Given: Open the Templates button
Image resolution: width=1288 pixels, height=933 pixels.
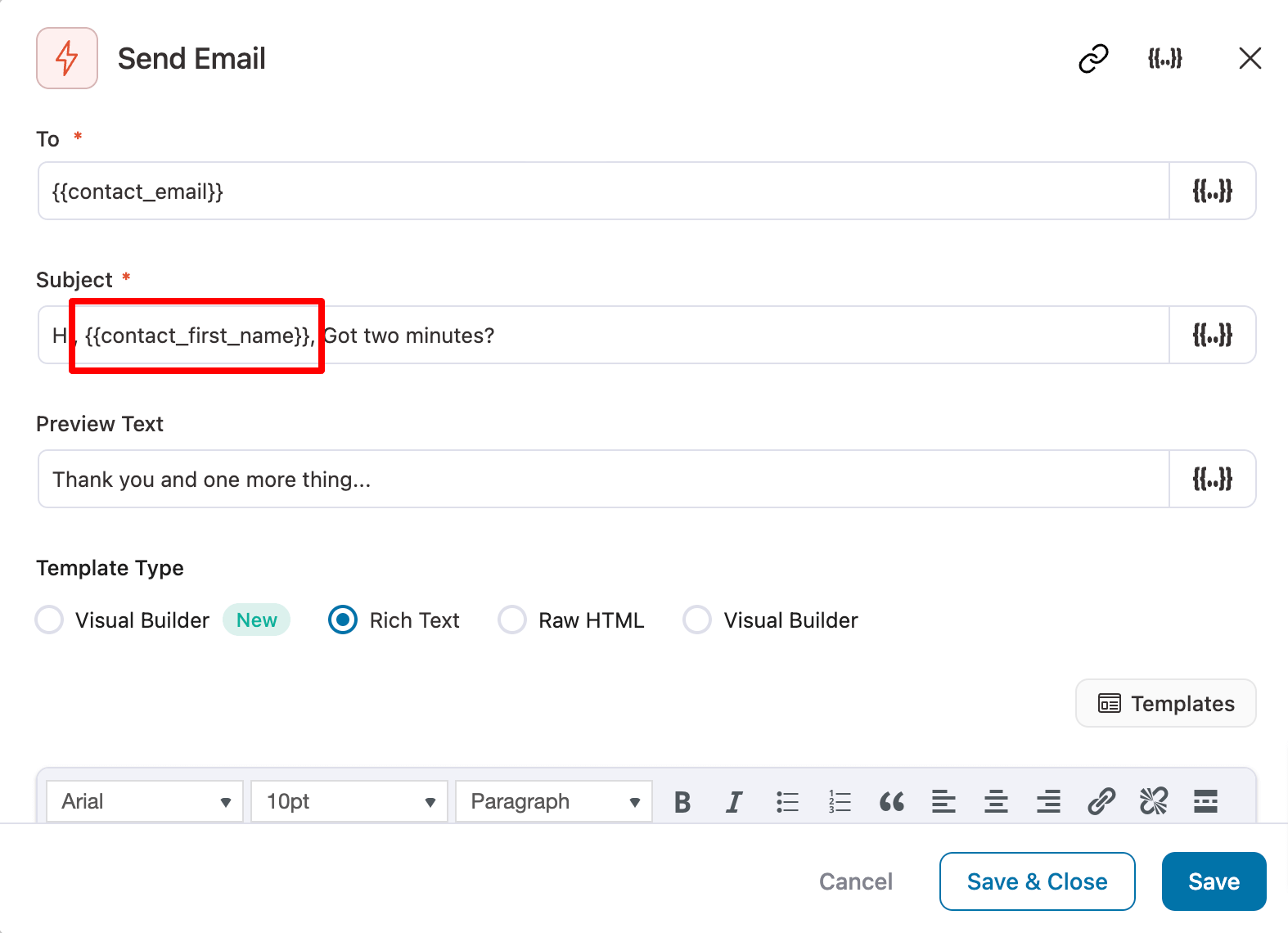Looking at the screenshot, I should click(x=1165, y=703).
